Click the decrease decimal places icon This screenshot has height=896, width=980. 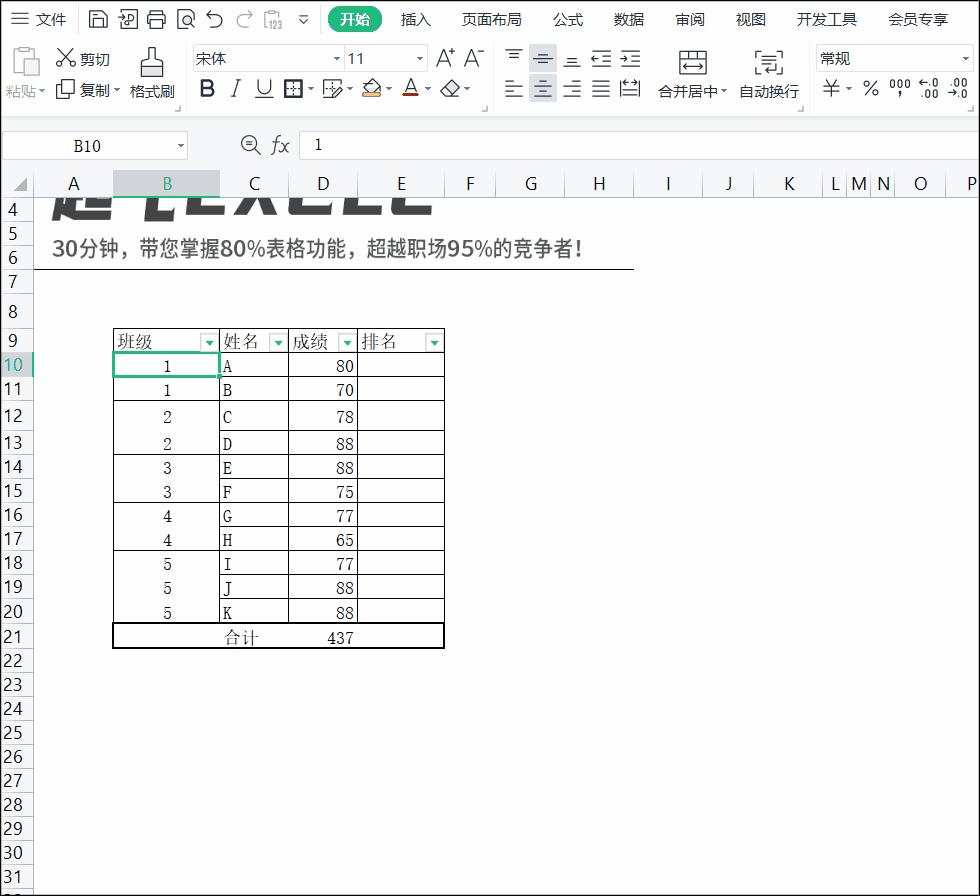point(958,88)
